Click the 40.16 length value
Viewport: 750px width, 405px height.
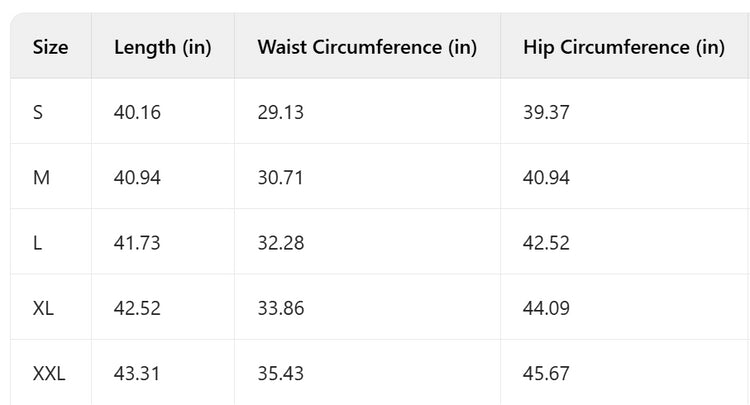(x=137, y=112)
